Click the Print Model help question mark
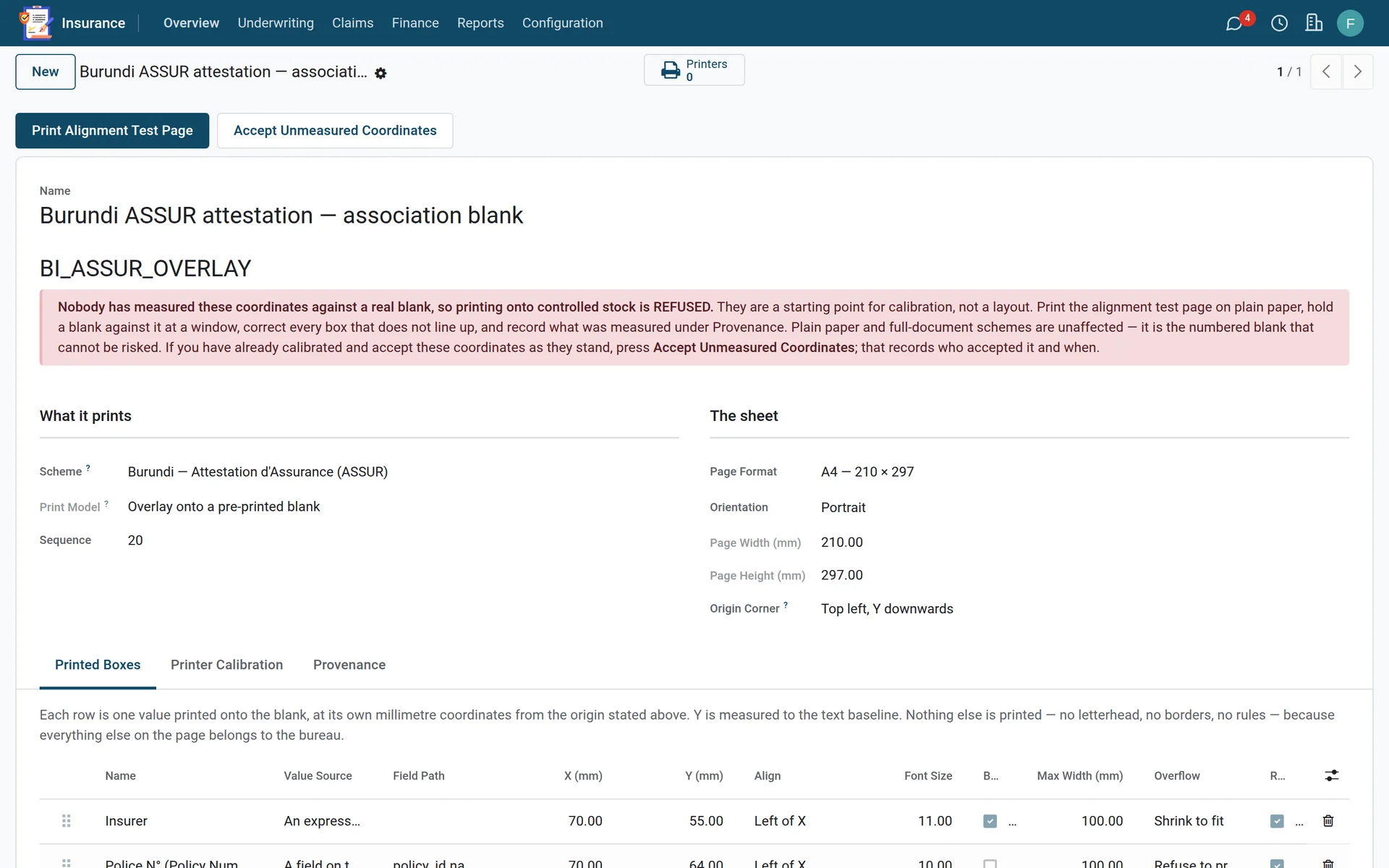Viewport: 1389px width, 868px height. [106, 503]
